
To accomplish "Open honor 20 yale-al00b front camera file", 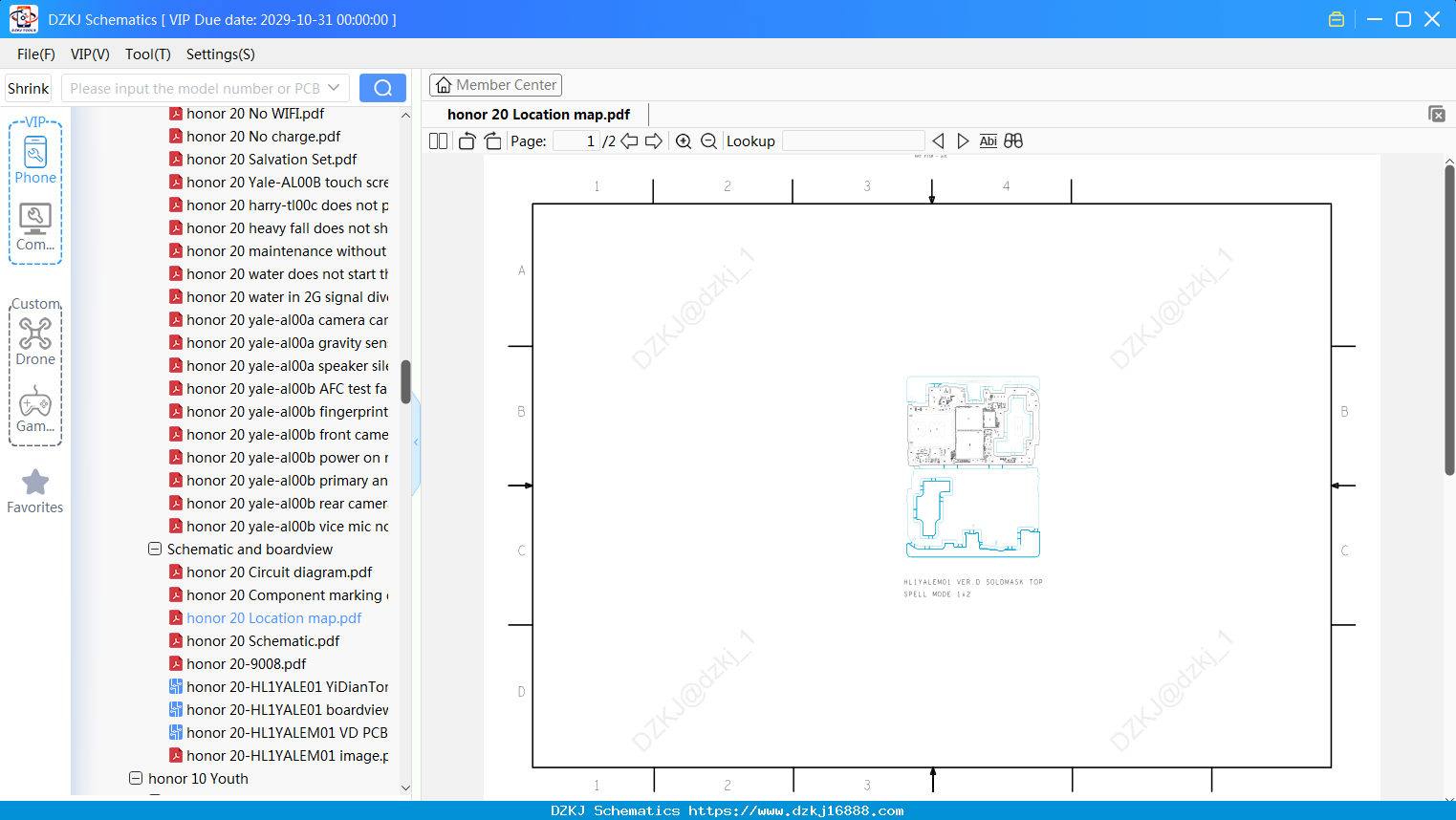I will pos(279,435).
